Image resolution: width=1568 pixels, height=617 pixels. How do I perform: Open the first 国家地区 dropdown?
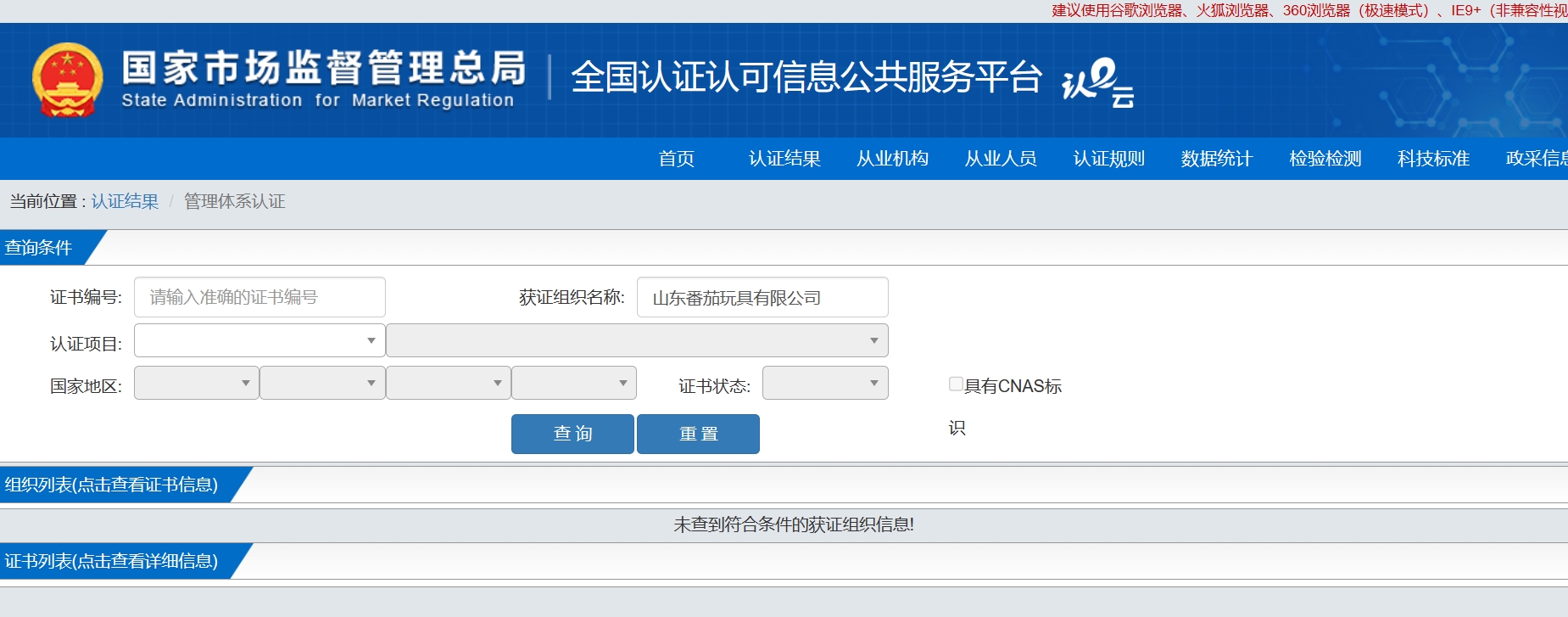click(x=197, y=383)
